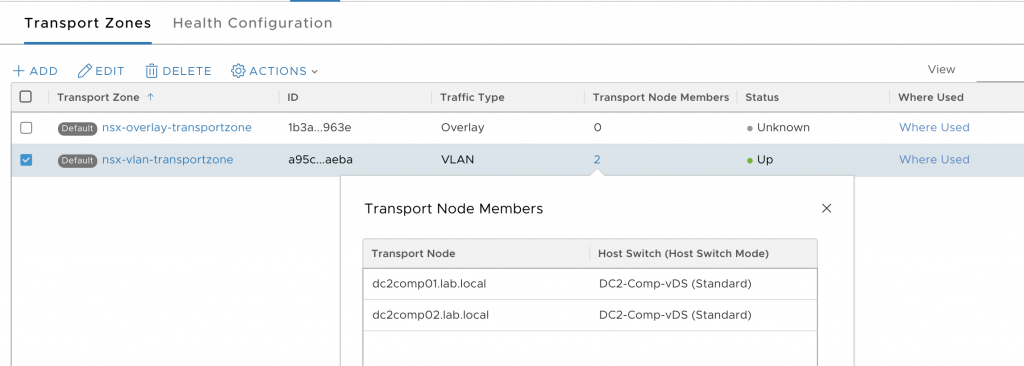The image size is (1024, 366).
Task: Check the nsx-overlay-transportzone row checkbox
Action: pos(25,128)
